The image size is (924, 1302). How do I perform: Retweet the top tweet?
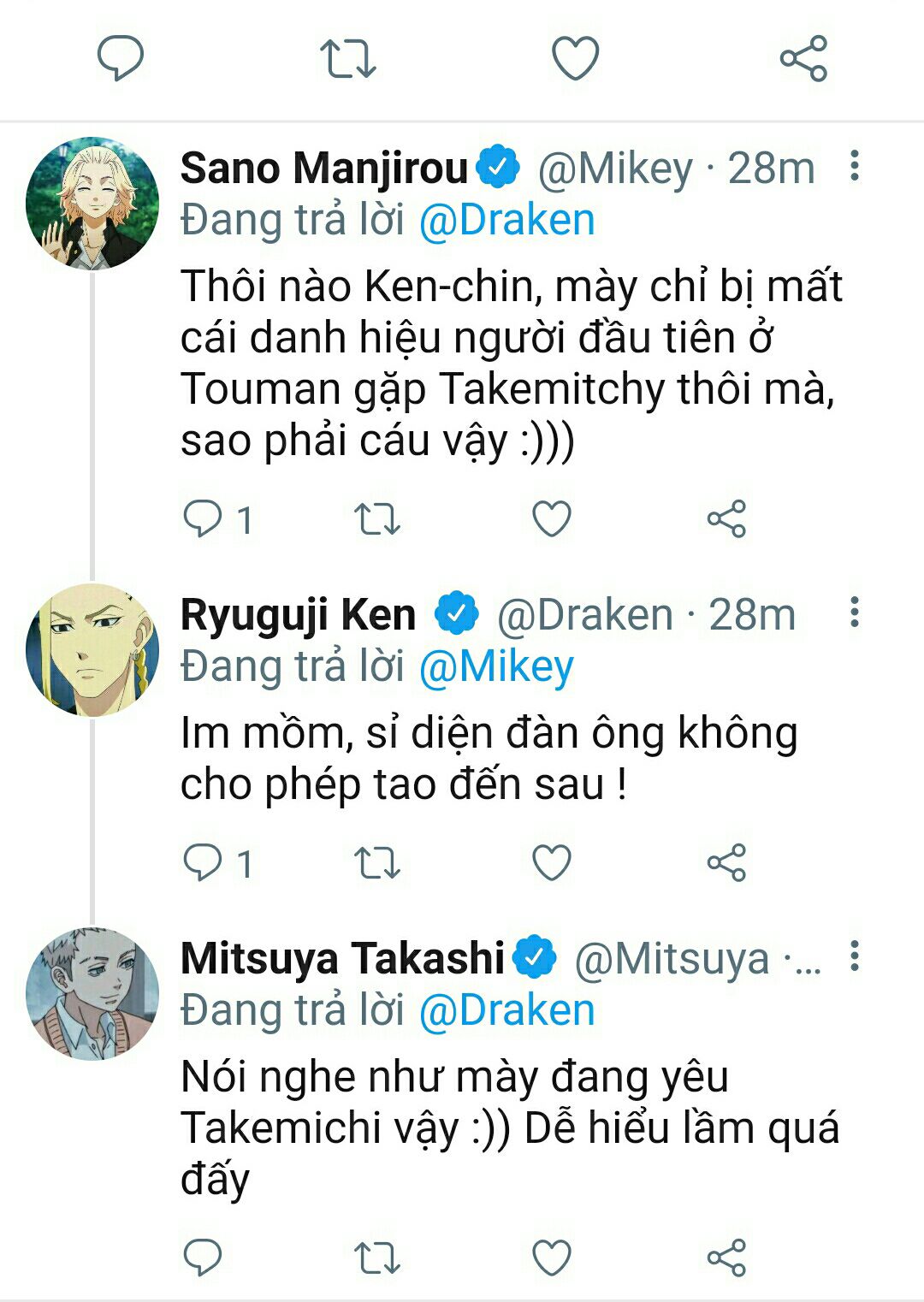point(347,58)
